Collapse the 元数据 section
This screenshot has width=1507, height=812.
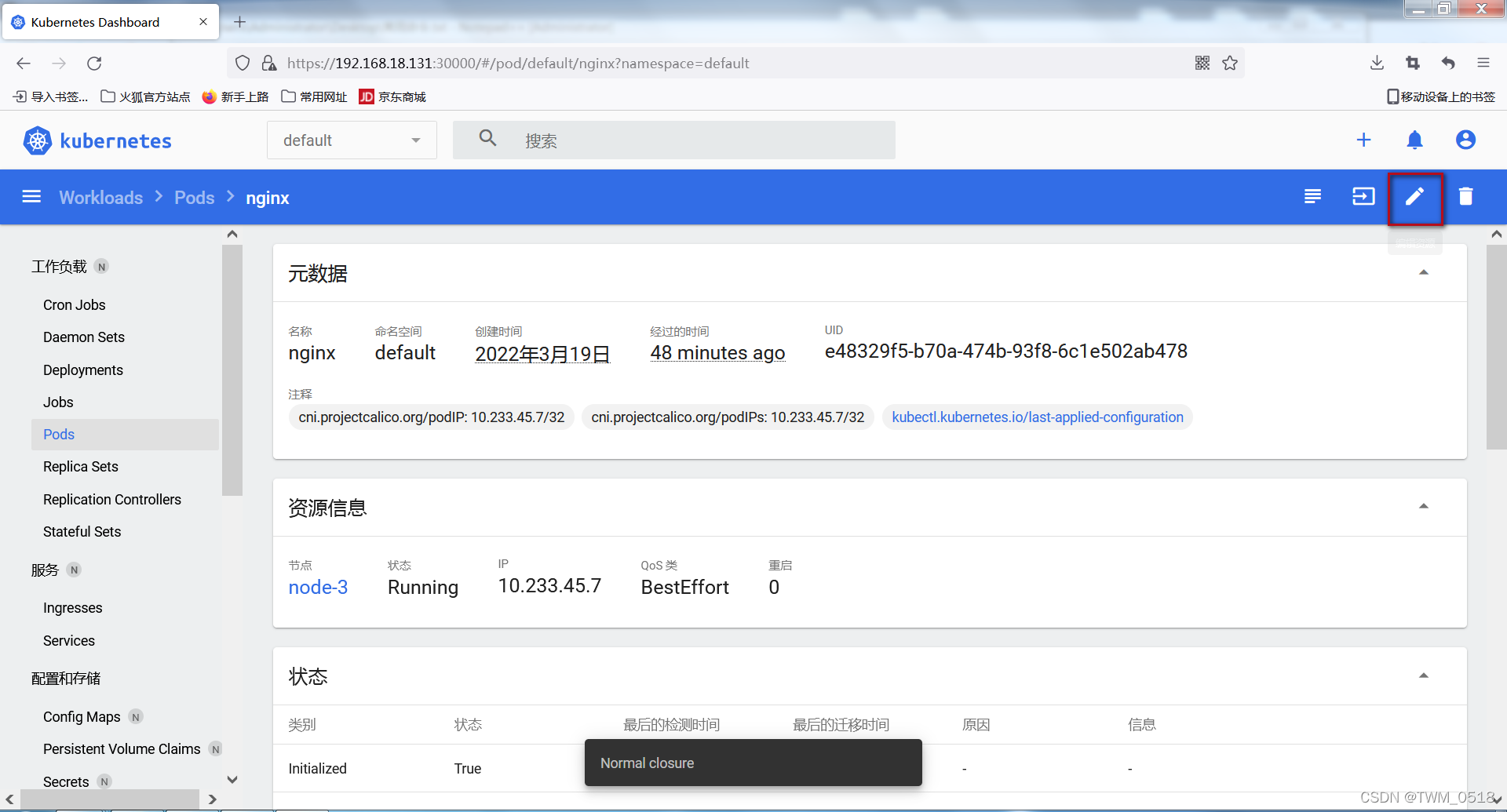pos(1423,273)
